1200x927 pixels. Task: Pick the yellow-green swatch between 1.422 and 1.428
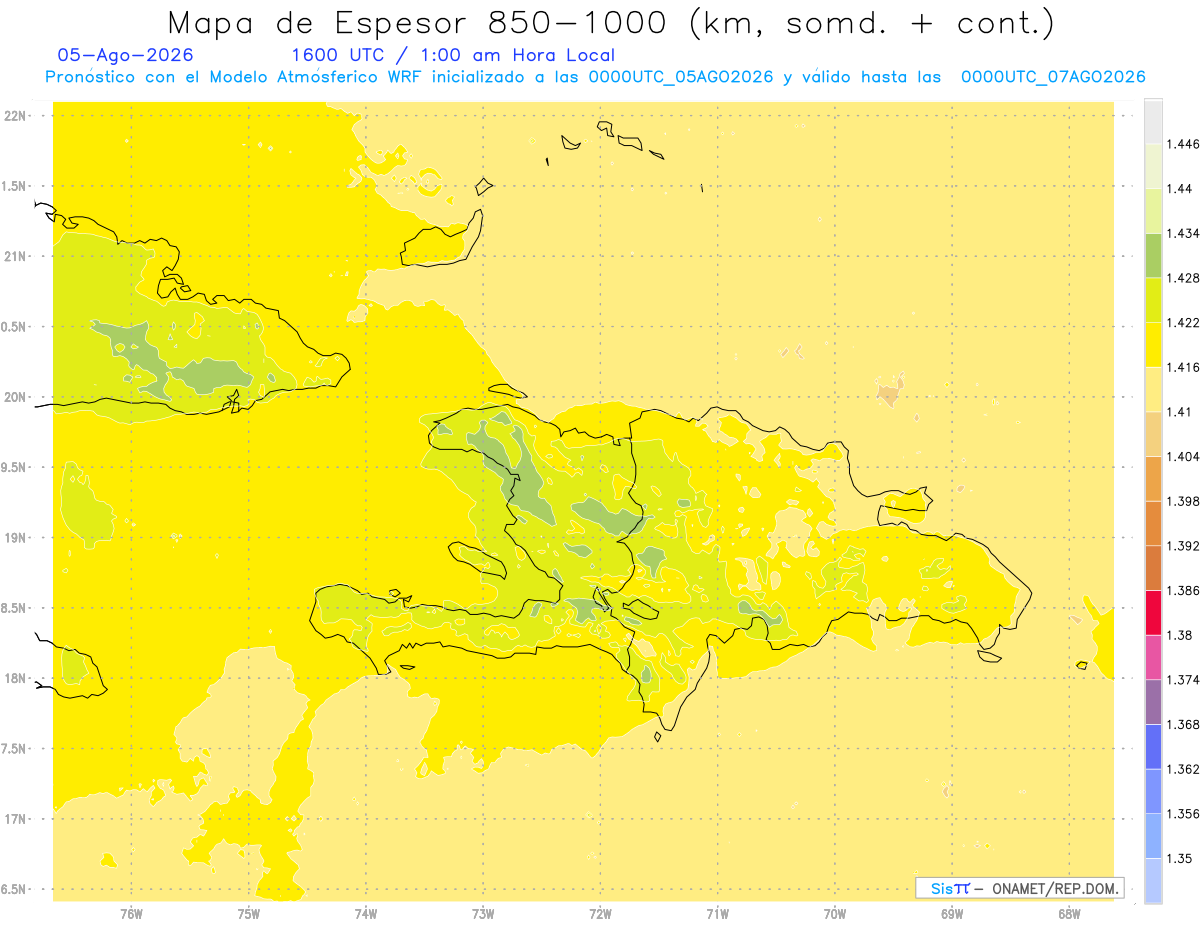pos(1153,300)
